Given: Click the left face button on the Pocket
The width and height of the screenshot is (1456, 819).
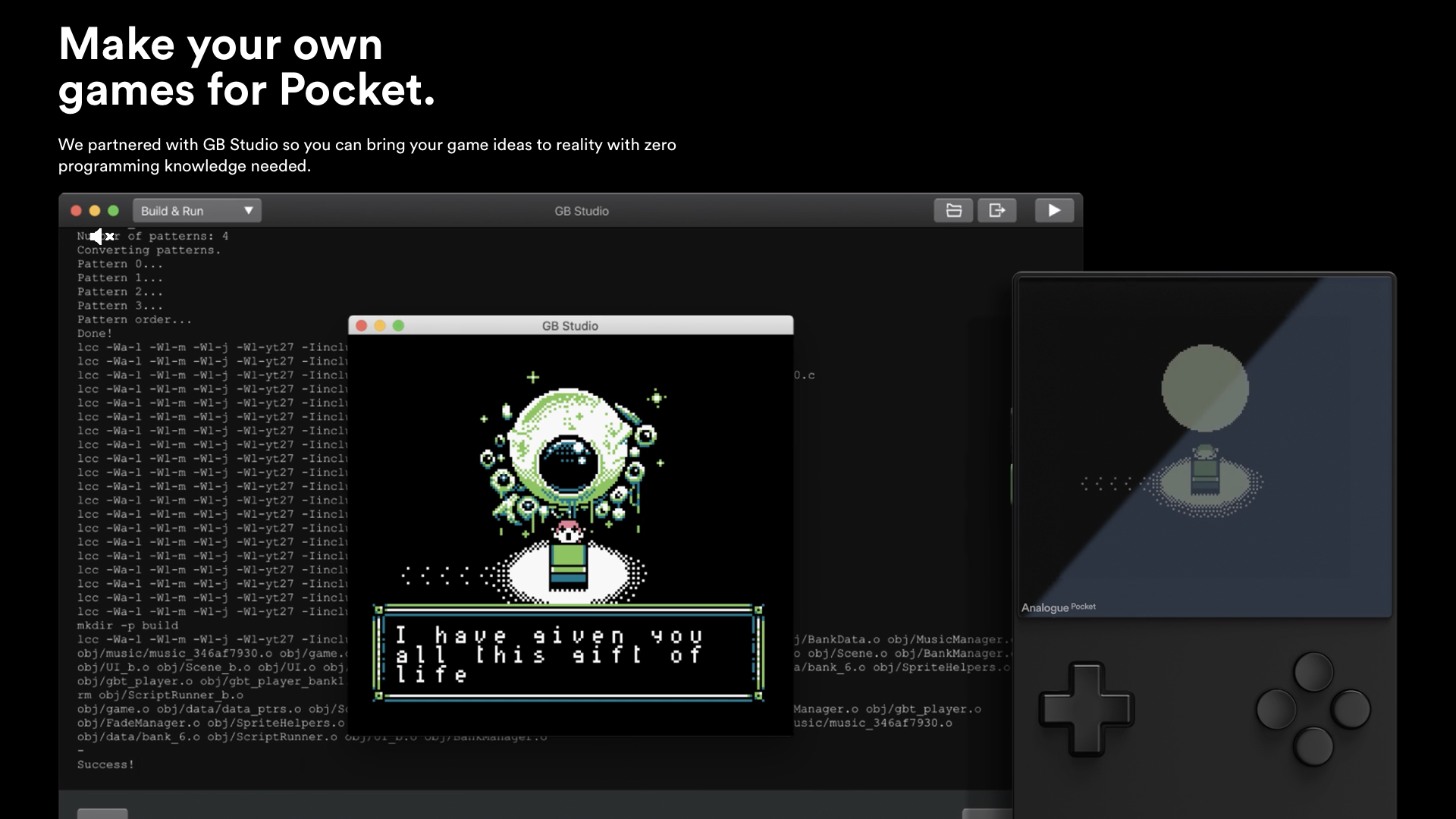Looking at the screenshot, I should 1276,709.
